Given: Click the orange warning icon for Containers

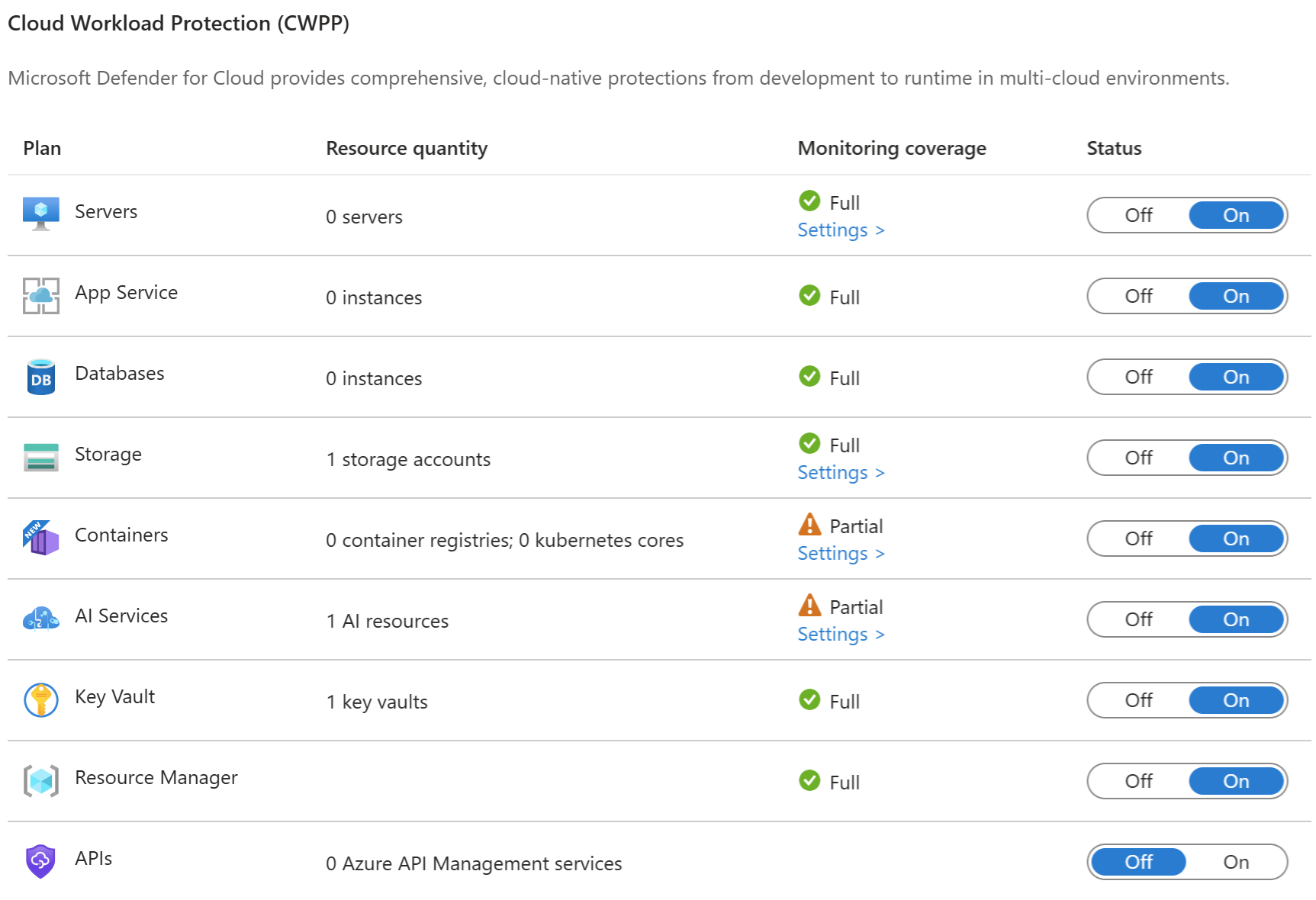Looking at the screenshot, I should point(809,524).
